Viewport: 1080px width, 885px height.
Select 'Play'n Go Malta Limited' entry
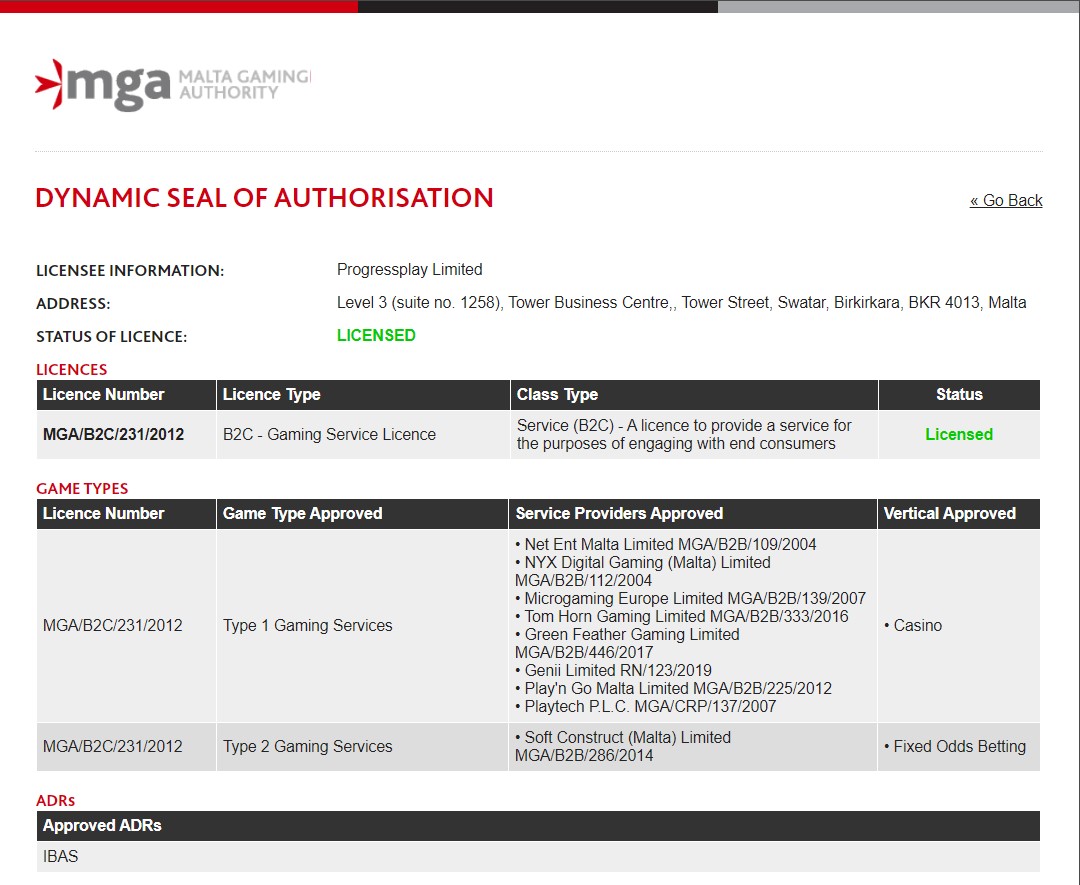point(674,688)
